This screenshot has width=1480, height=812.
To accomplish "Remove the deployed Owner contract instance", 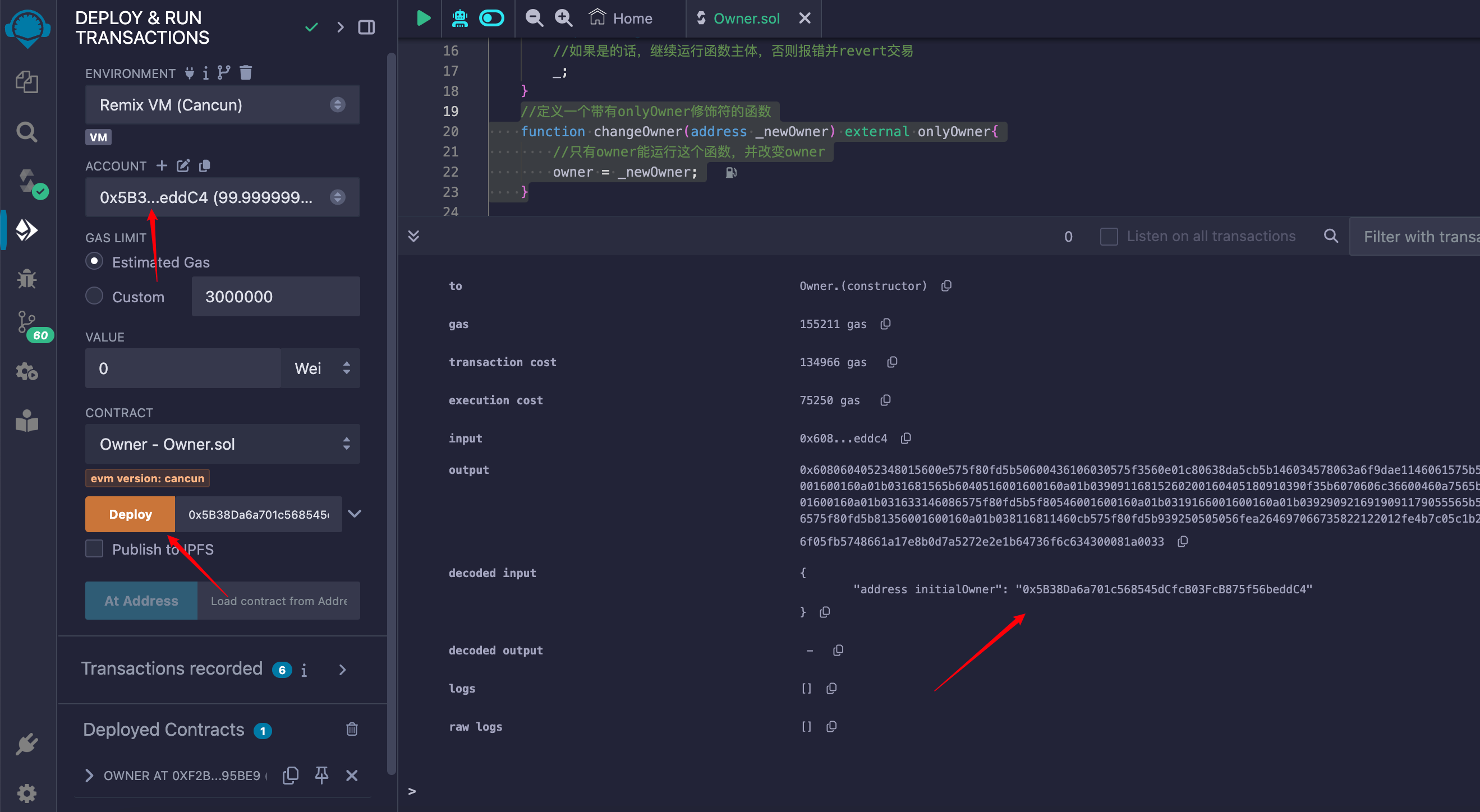I will [352, 775].
